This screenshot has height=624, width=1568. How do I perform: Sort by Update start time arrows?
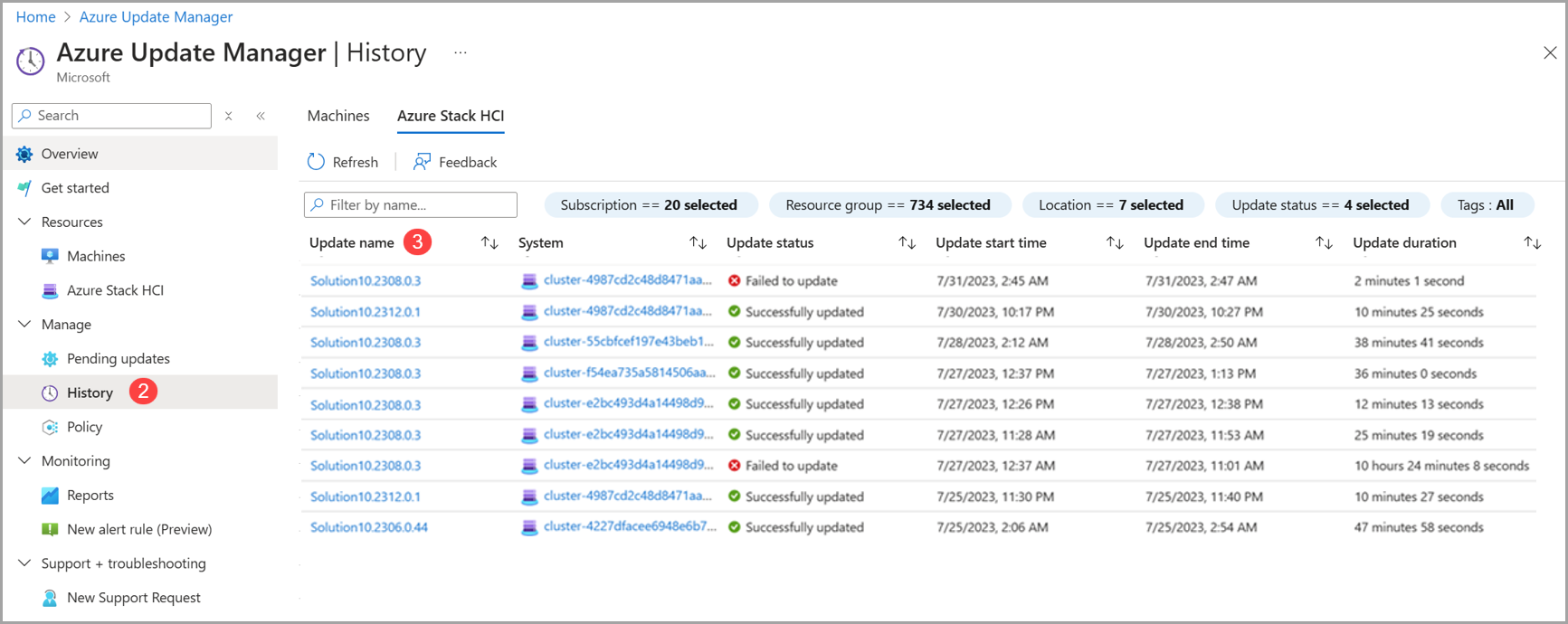tap(1115, 242)
